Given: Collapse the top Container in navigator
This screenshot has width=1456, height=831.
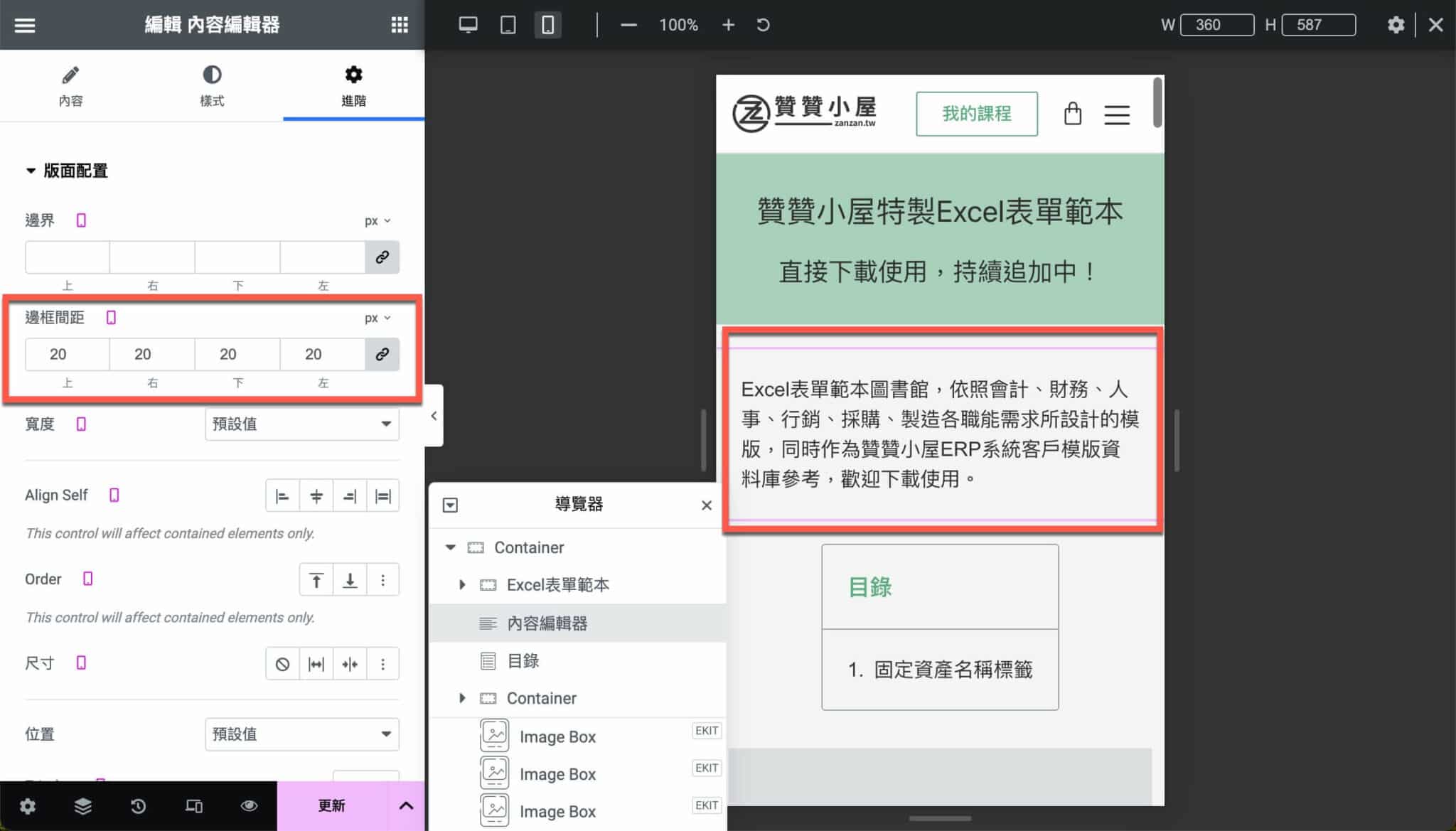Looking at the screenshot, I should (450, 547).
